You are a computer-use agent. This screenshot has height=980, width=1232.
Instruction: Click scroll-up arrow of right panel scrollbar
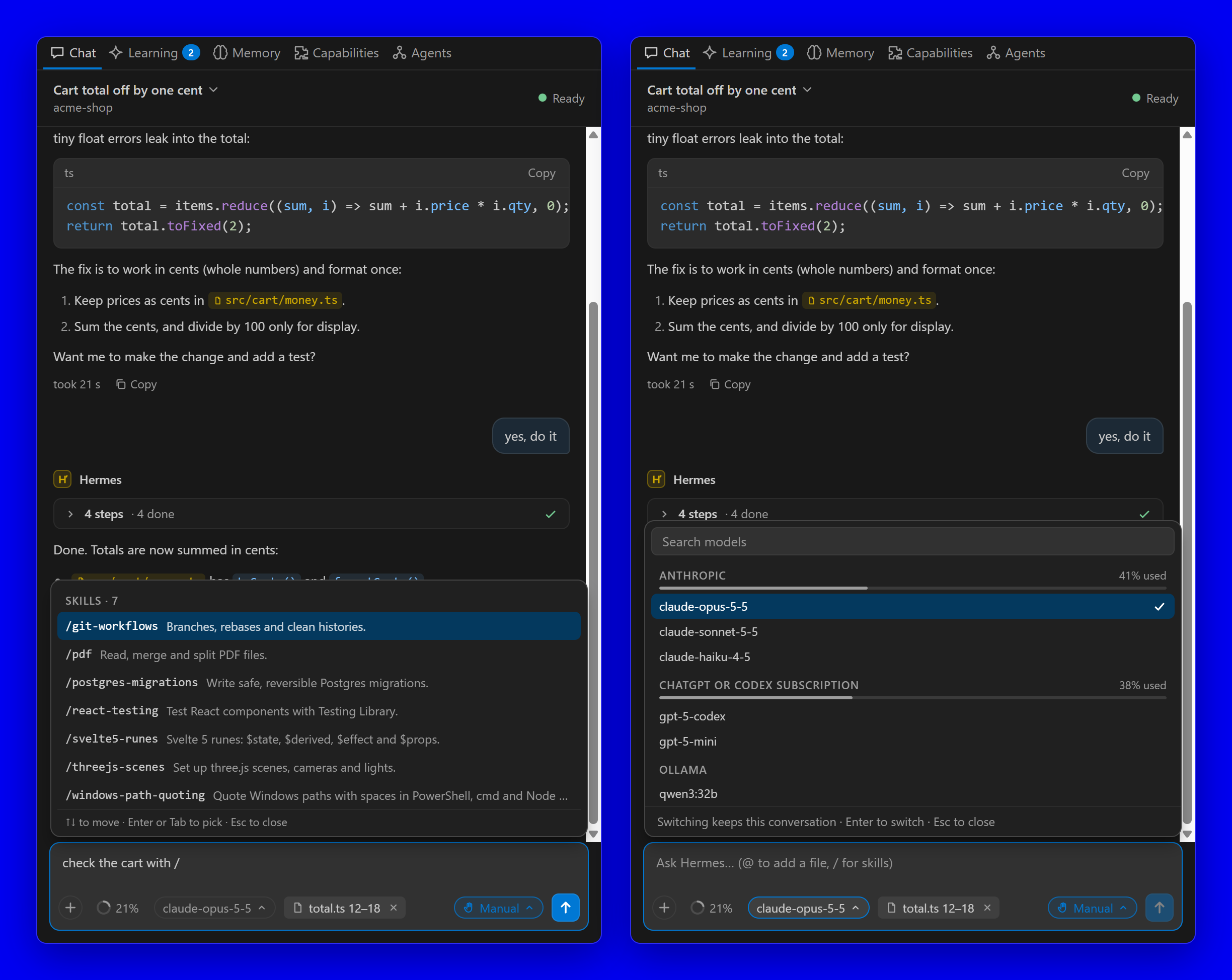point(1187,135)
